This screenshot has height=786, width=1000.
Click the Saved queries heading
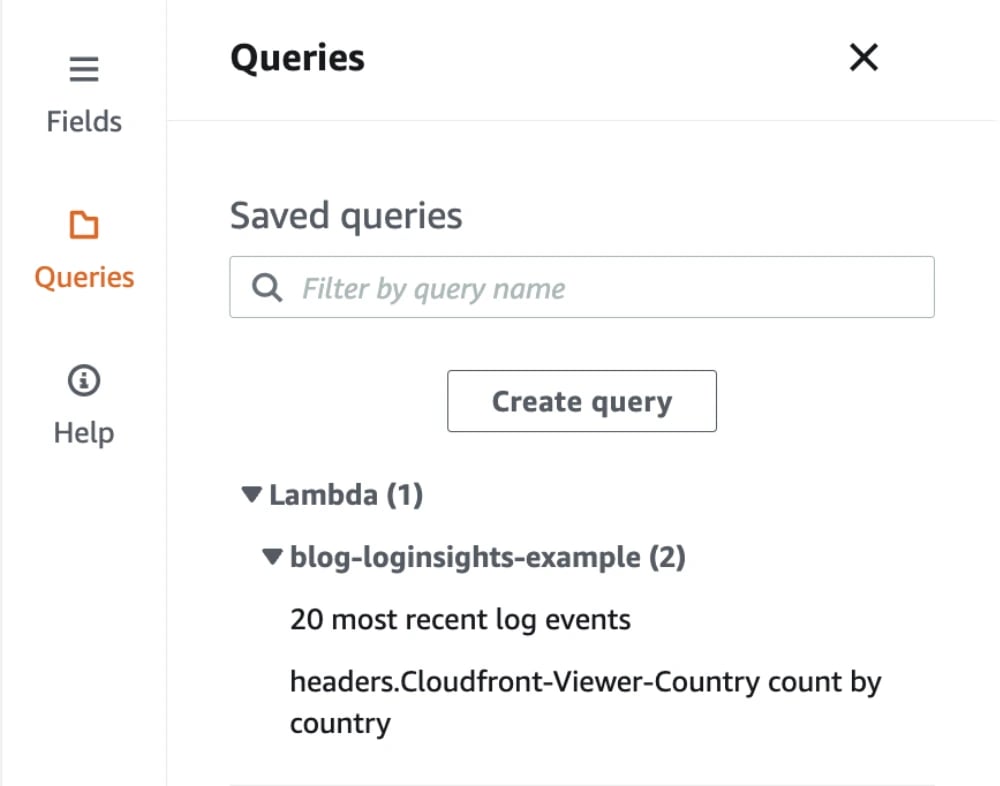pos(346,215)
